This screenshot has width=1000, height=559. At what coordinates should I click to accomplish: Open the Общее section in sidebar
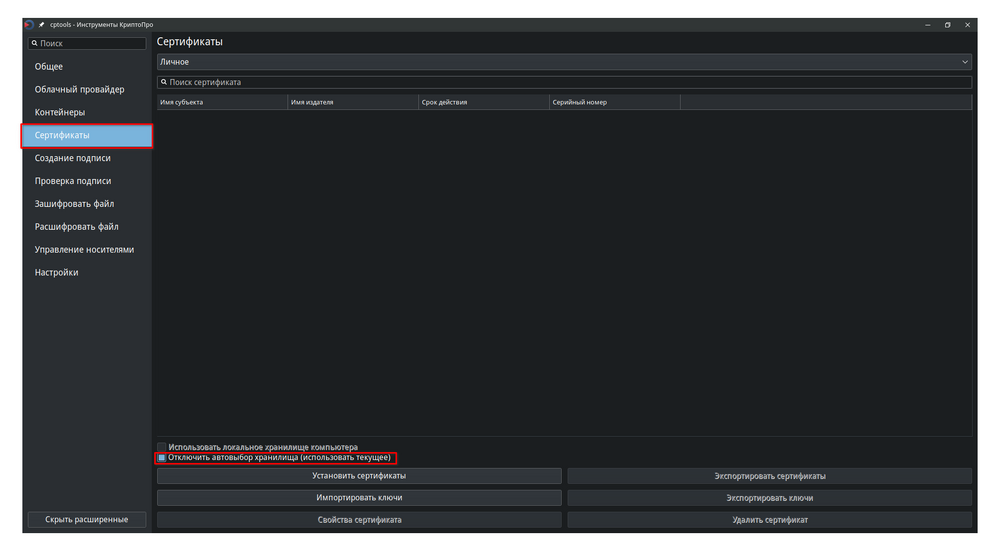pyautogui.click(x=49, y=67)
